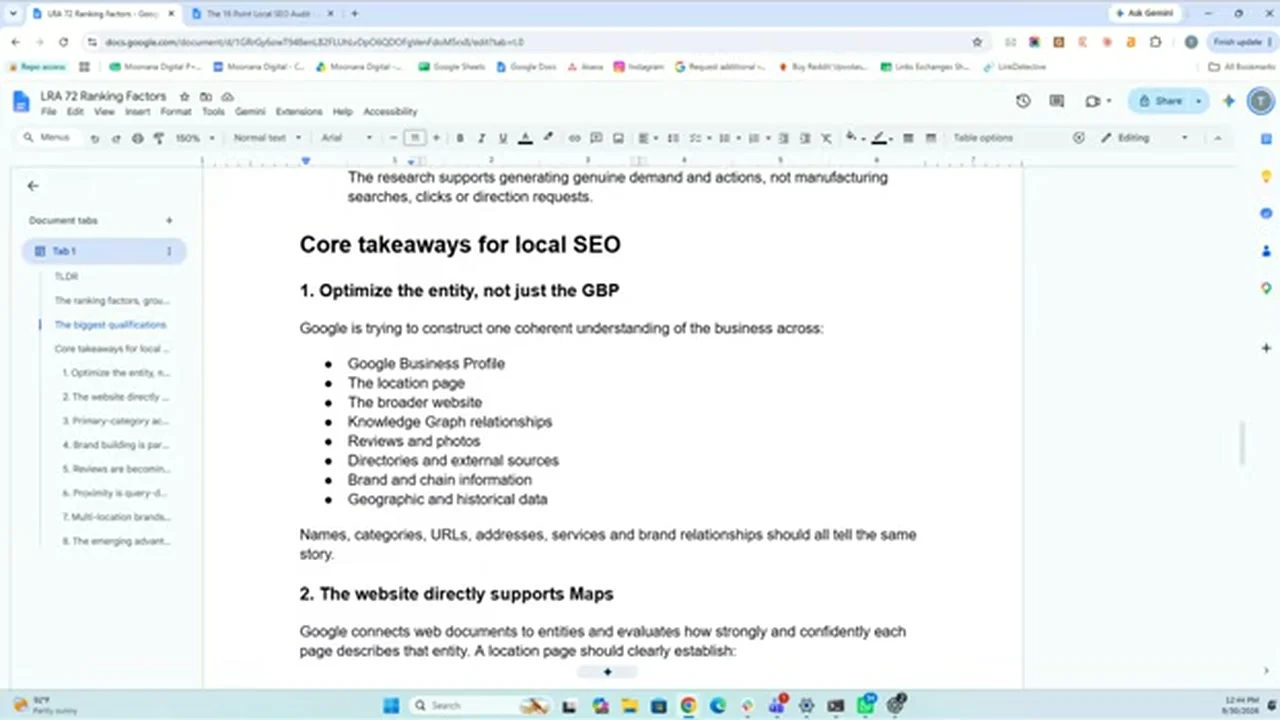Click the taskbar Search box
Image resolution: width=1280 pixels, height=720 pixels.
[481, 705]
